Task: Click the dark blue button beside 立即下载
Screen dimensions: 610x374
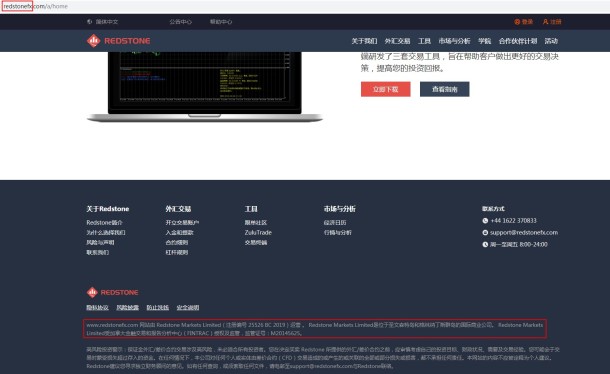Action: [445, 89]
